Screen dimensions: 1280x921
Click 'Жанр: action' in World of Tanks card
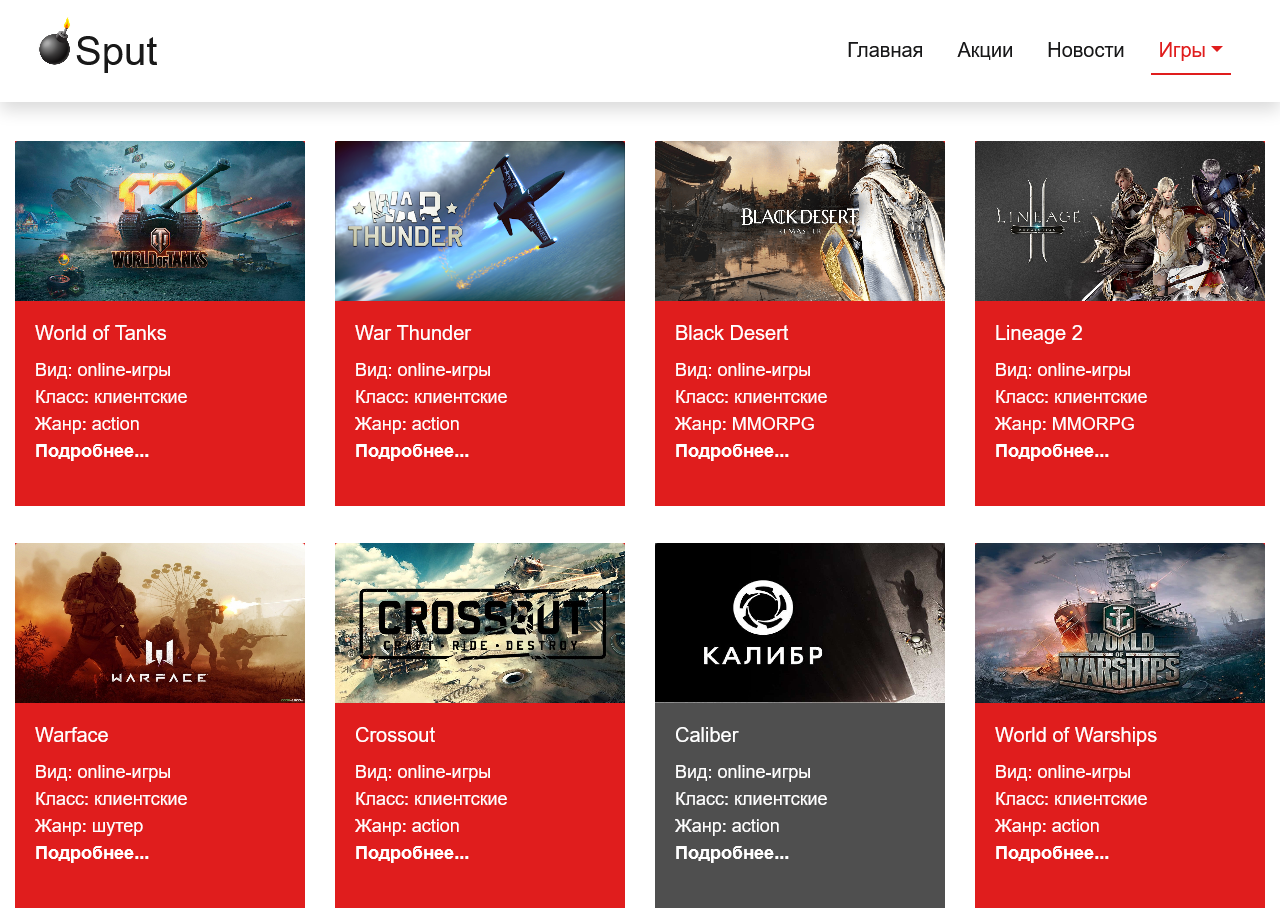(87, 424)
